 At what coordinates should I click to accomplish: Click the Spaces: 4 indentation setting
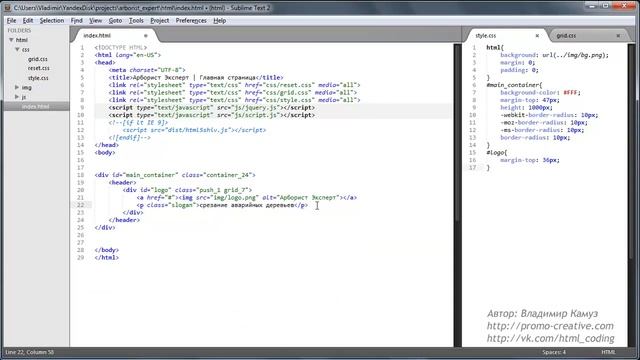554,352
